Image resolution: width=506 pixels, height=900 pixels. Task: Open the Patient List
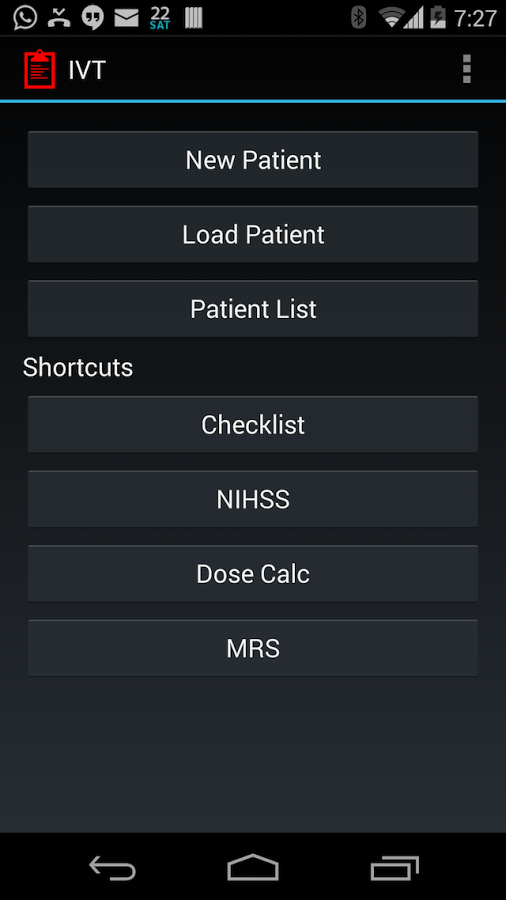point(253,309)
